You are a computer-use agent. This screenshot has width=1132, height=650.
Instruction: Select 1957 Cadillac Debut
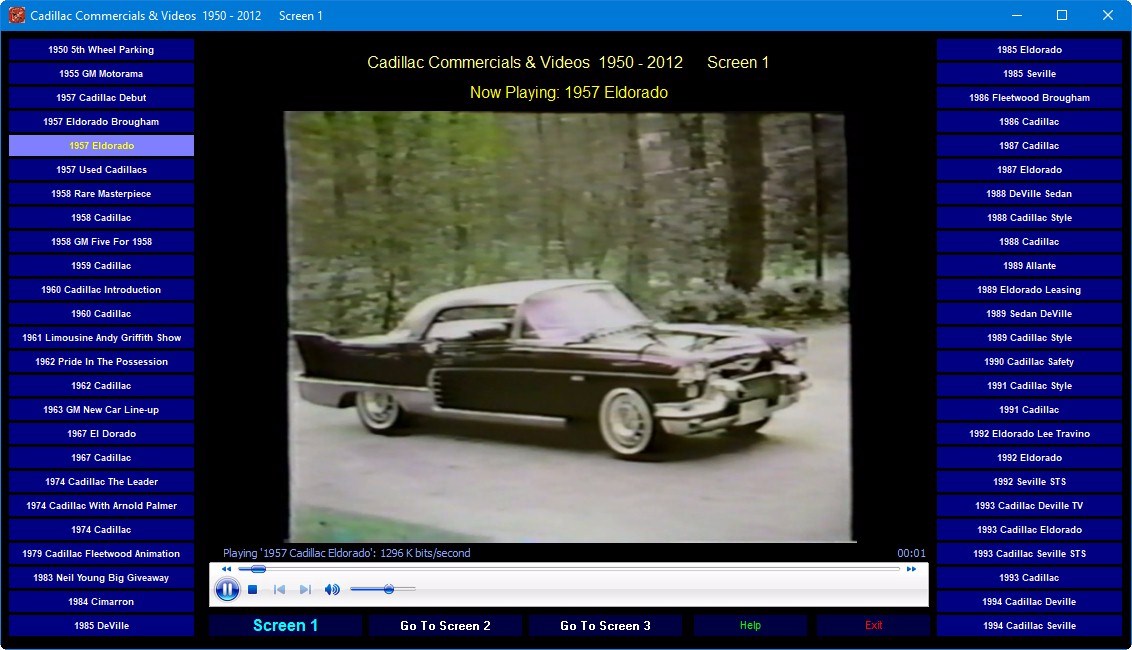tap(101, 98)
